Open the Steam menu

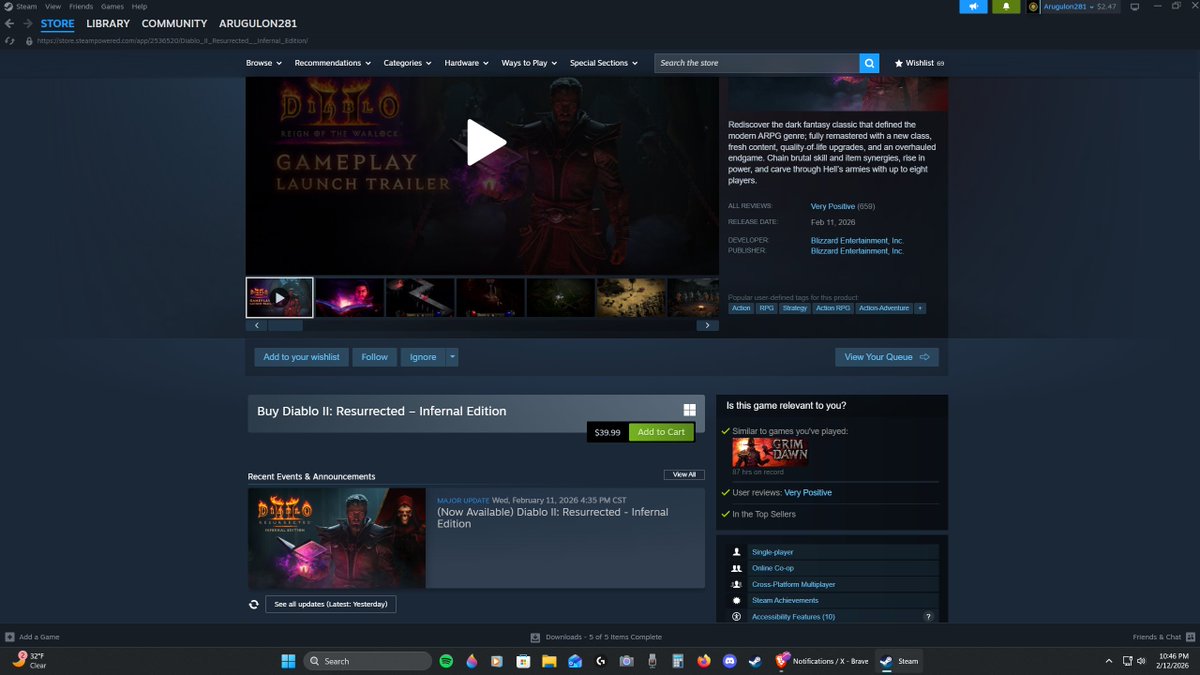(27, 6)
